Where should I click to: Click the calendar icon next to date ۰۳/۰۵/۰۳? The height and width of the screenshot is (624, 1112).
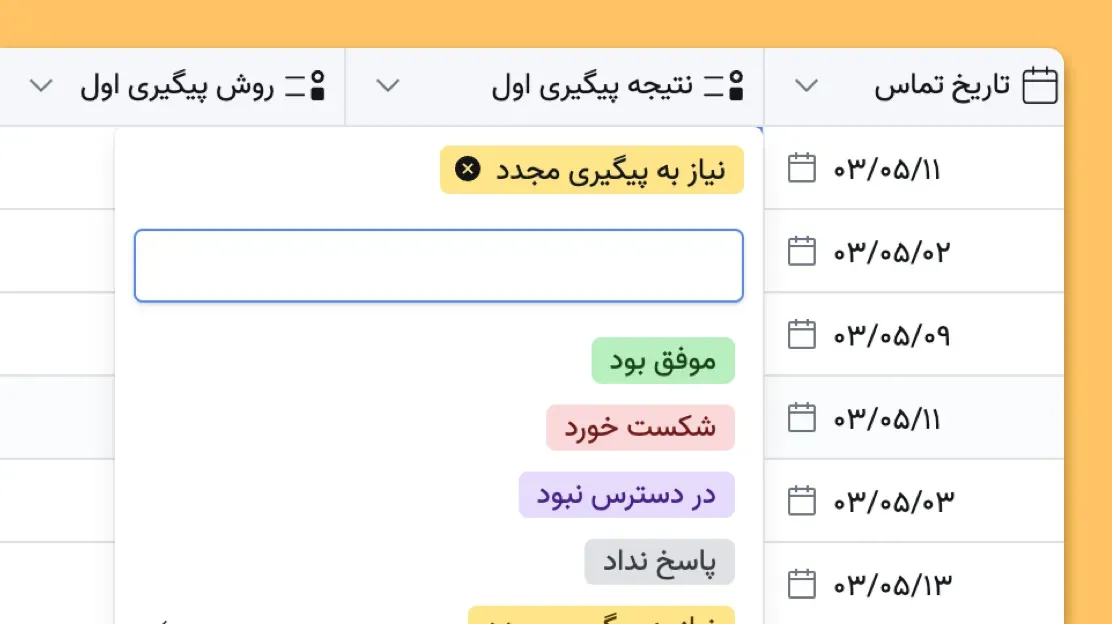click(801, 503)
